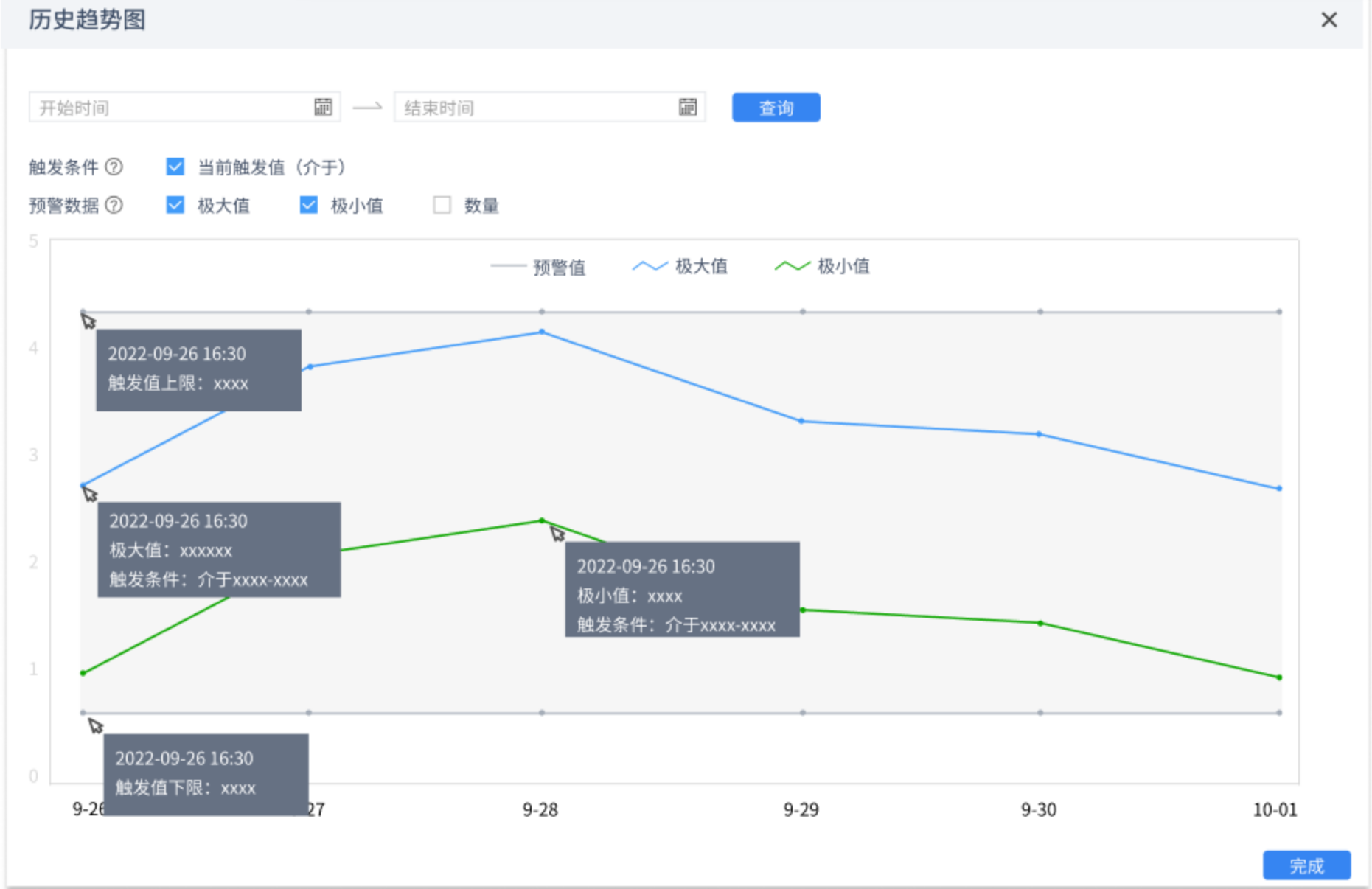Focus the 结束时间 input field

coord(534,108)
